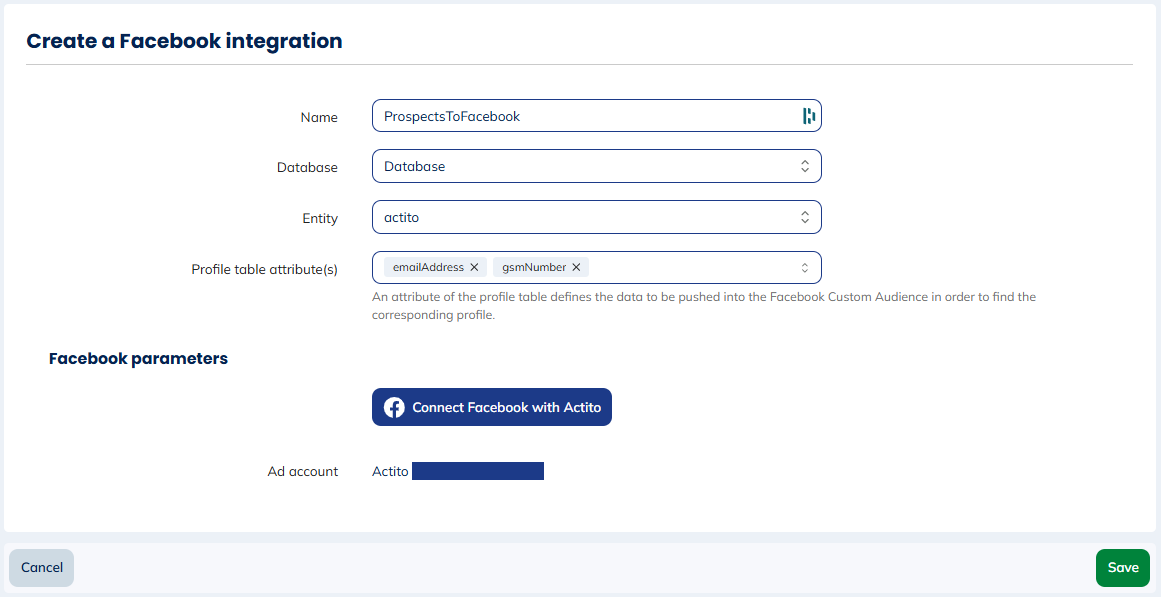Open the Entity dropdown chevron
This screenshot has height=597, width=1161.
[x=804, y=218]
